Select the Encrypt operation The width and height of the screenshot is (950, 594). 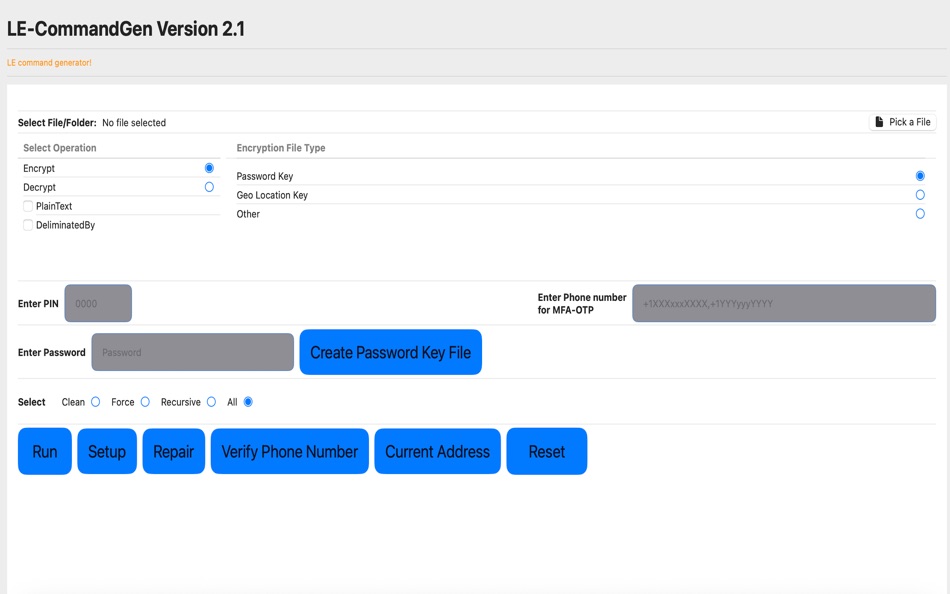pos(209,167)
